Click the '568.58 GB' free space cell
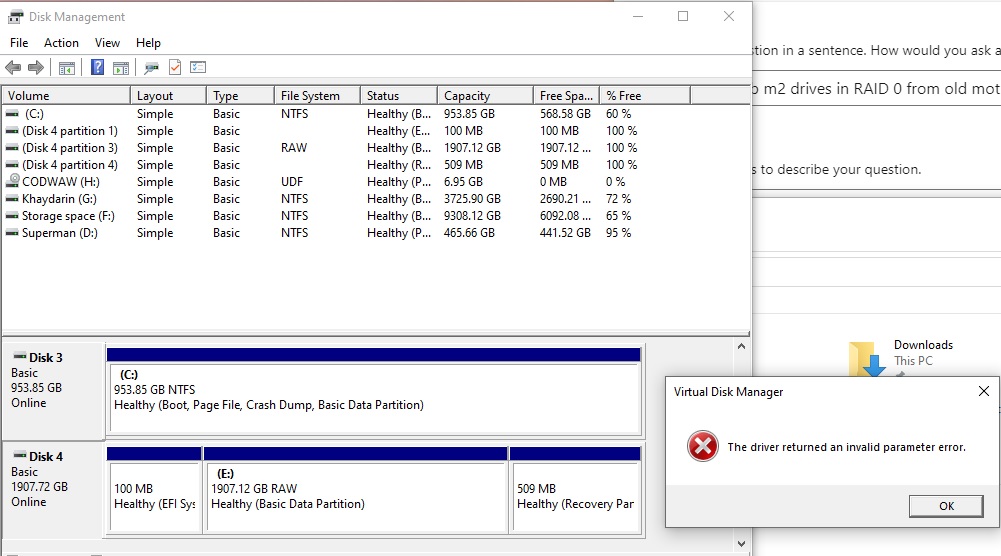 click(565, 114)
